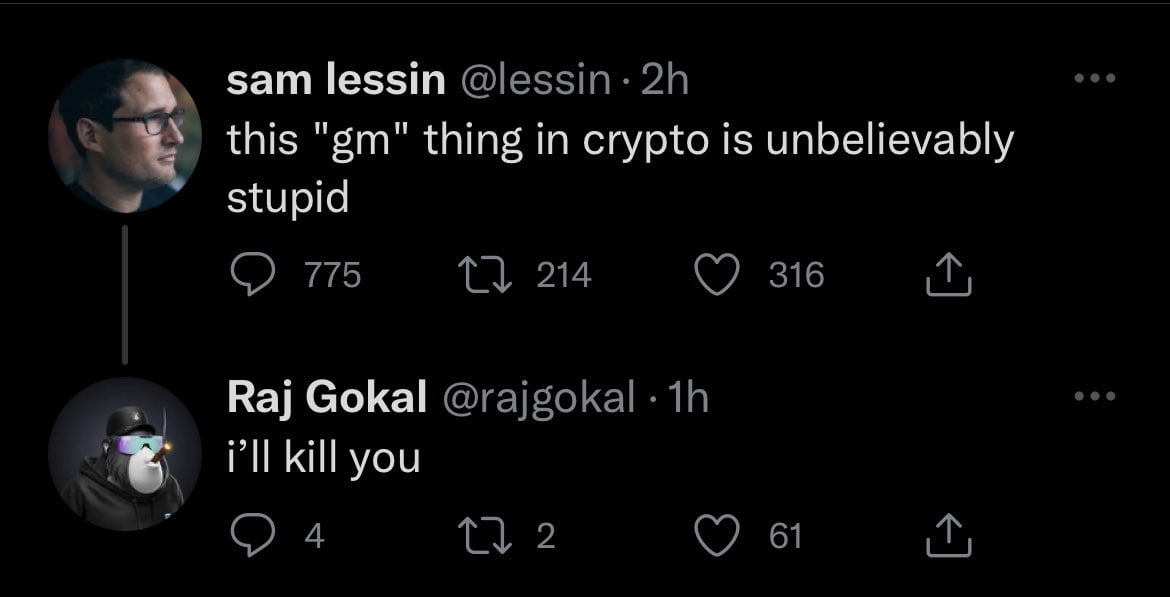The width and height of the screenshot is (1170, 597).
Task: Visit the @rajgokal handle link
Action: 533,399
